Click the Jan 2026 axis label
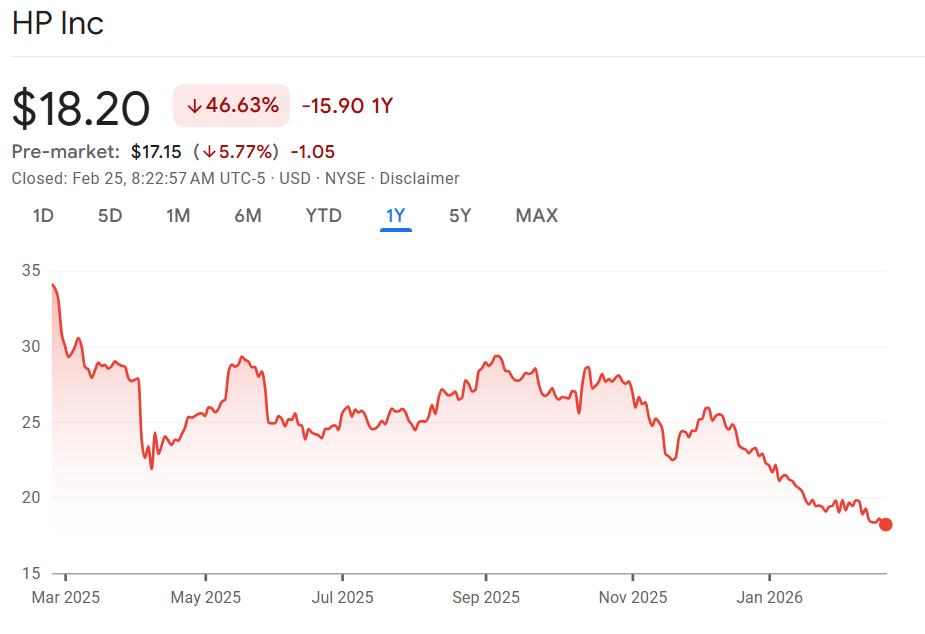This screenshot has width=925, height=634. (x=770, y=598)
